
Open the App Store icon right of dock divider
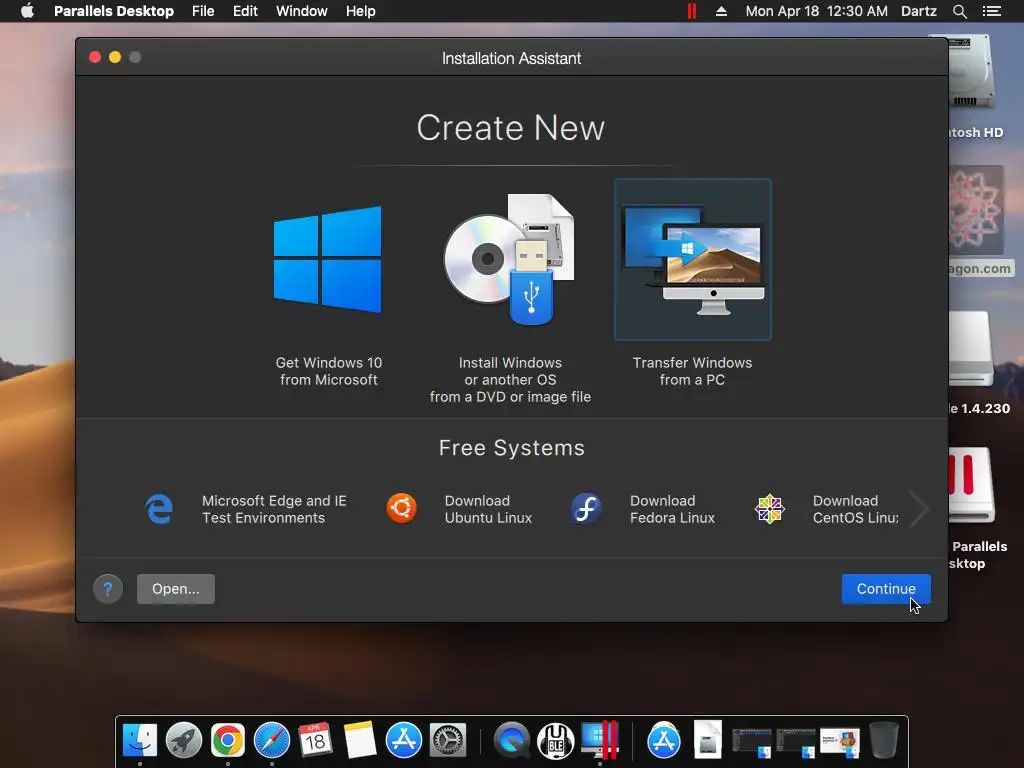[664, 740]
